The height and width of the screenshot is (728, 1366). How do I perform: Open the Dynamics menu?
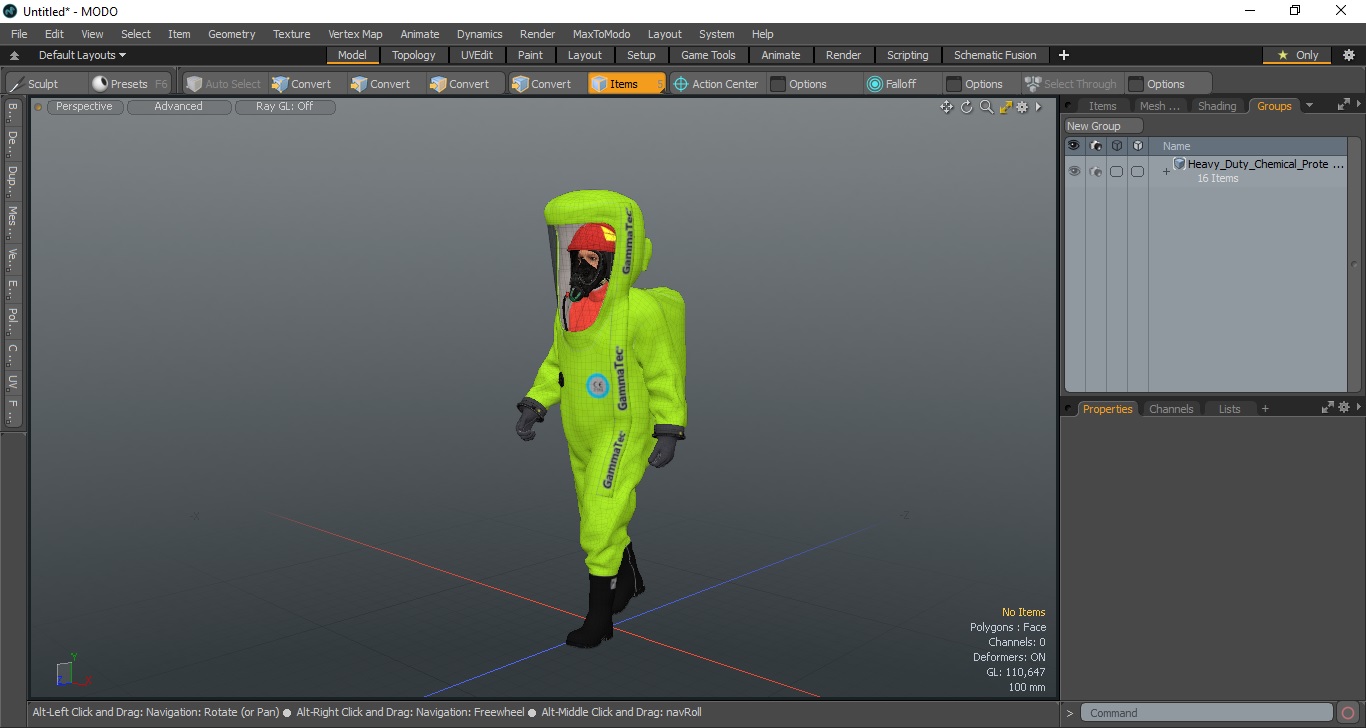pos(479,34)
